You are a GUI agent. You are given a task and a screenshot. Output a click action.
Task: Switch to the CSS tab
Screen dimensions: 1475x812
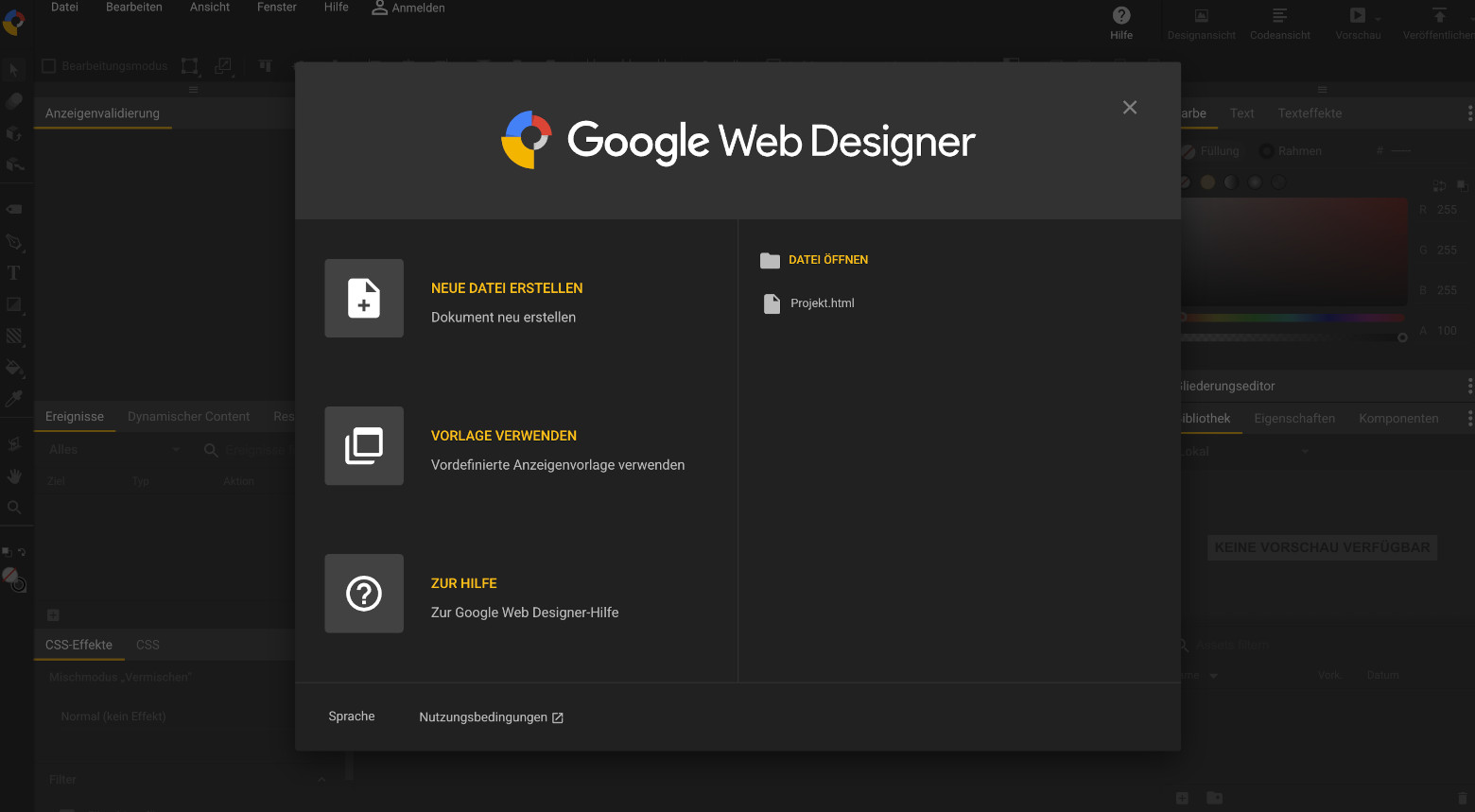coord(147,645)
